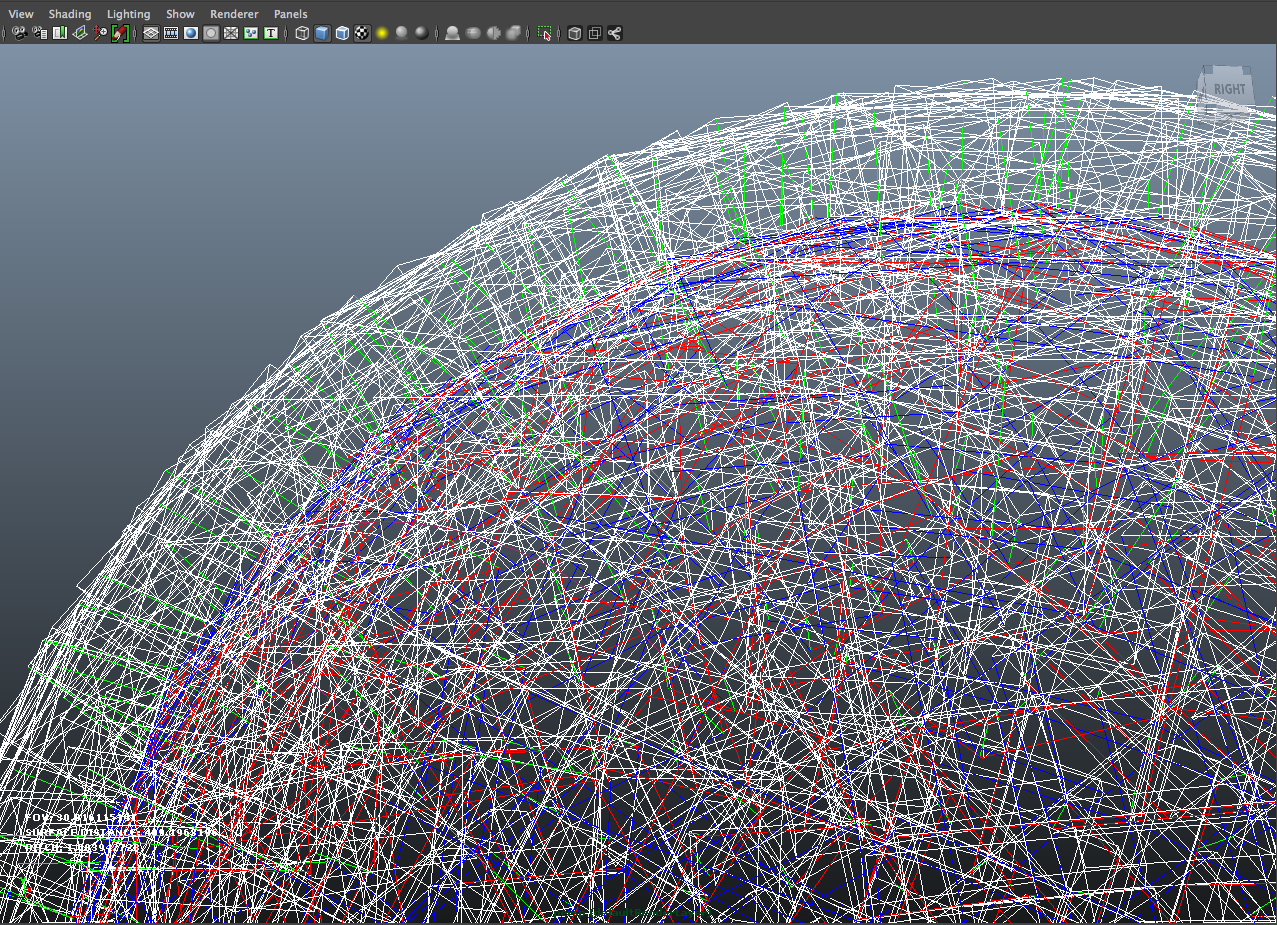Screen dimensions: 1277x925
Task: Toggle the viewport Grid display
Action: coord(151,33)
